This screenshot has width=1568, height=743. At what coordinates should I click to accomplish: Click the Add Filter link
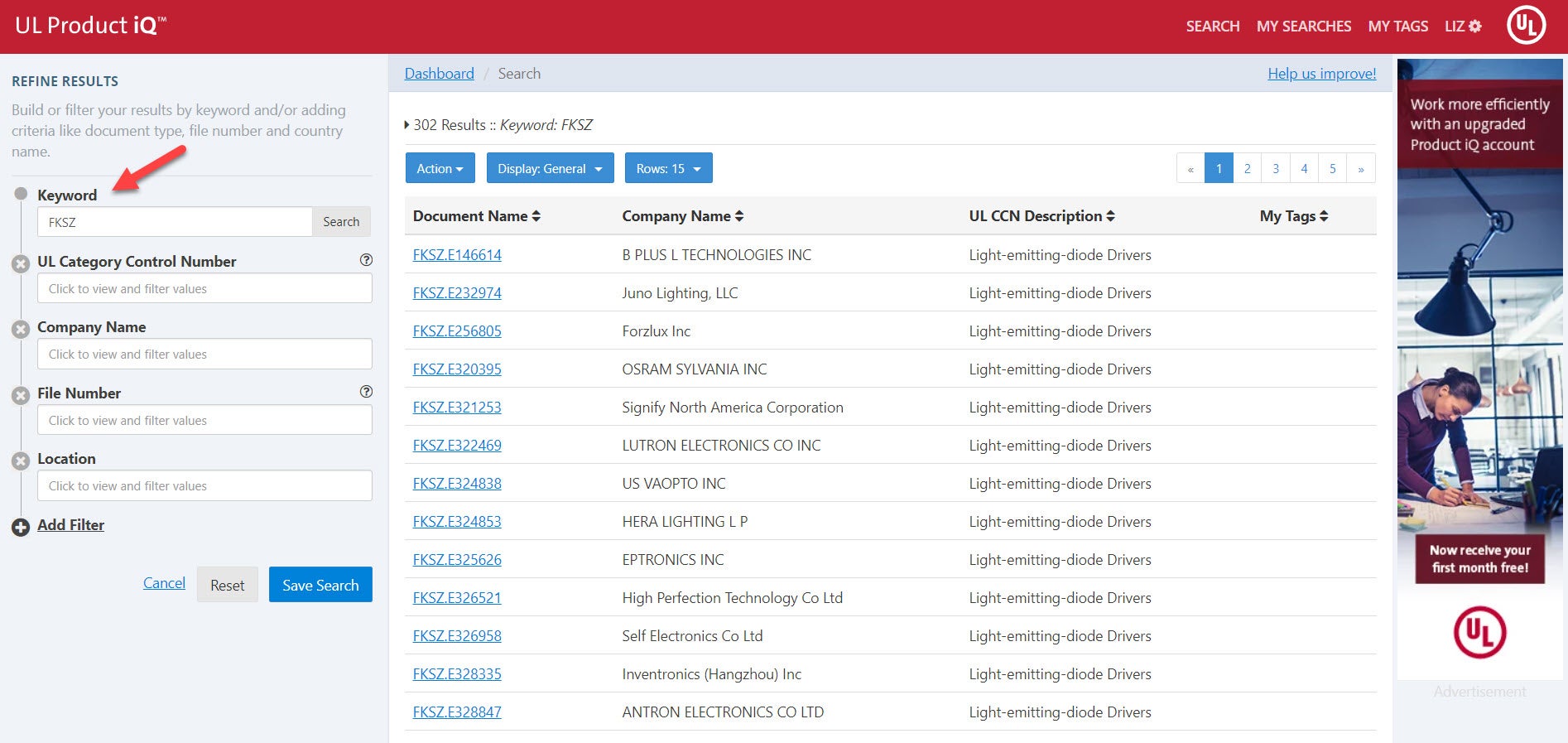click(x=70, y=525)
